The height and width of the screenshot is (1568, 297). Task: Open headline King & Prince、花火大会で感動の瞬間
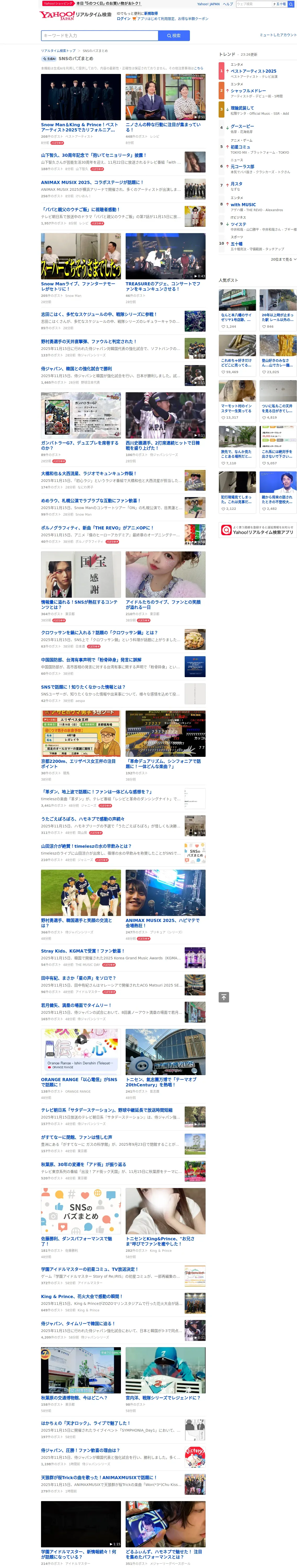pyautogui.click(x=81, y=1296)
